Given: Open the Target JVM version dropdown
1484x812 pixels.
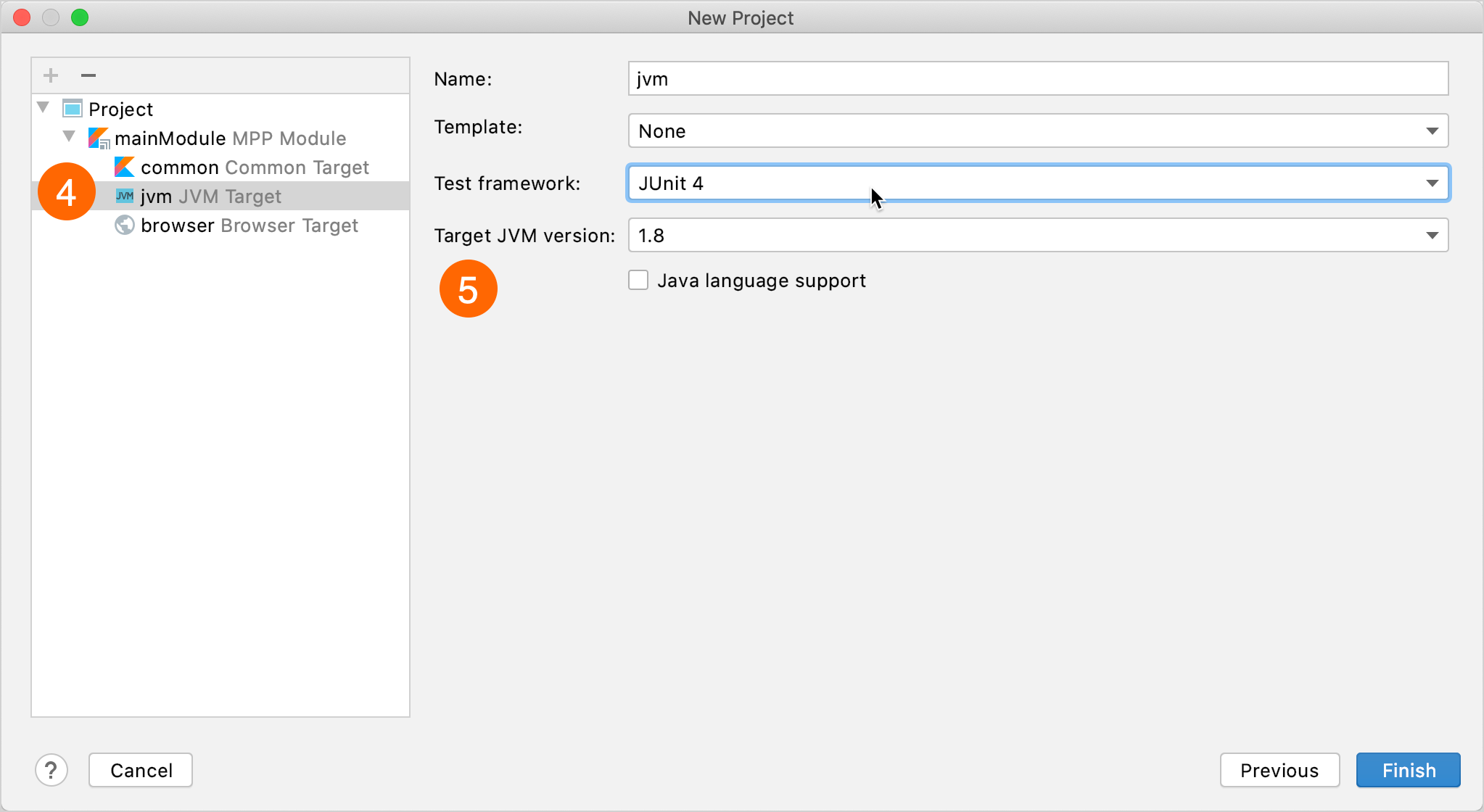Looking at the screenshot, I should click(x=1037, y=236).
